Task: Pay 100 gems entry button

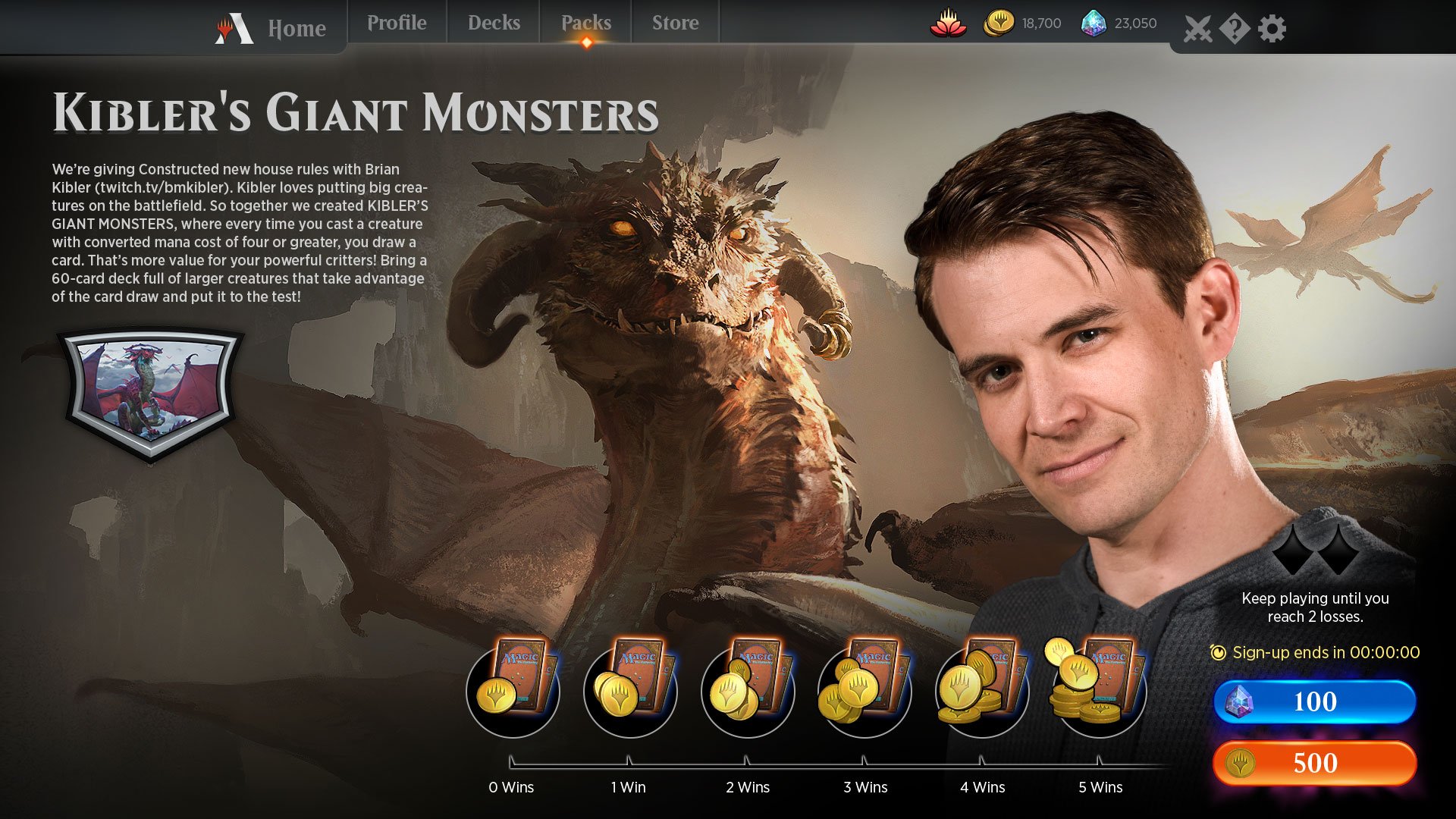Action: point(1314,701)
